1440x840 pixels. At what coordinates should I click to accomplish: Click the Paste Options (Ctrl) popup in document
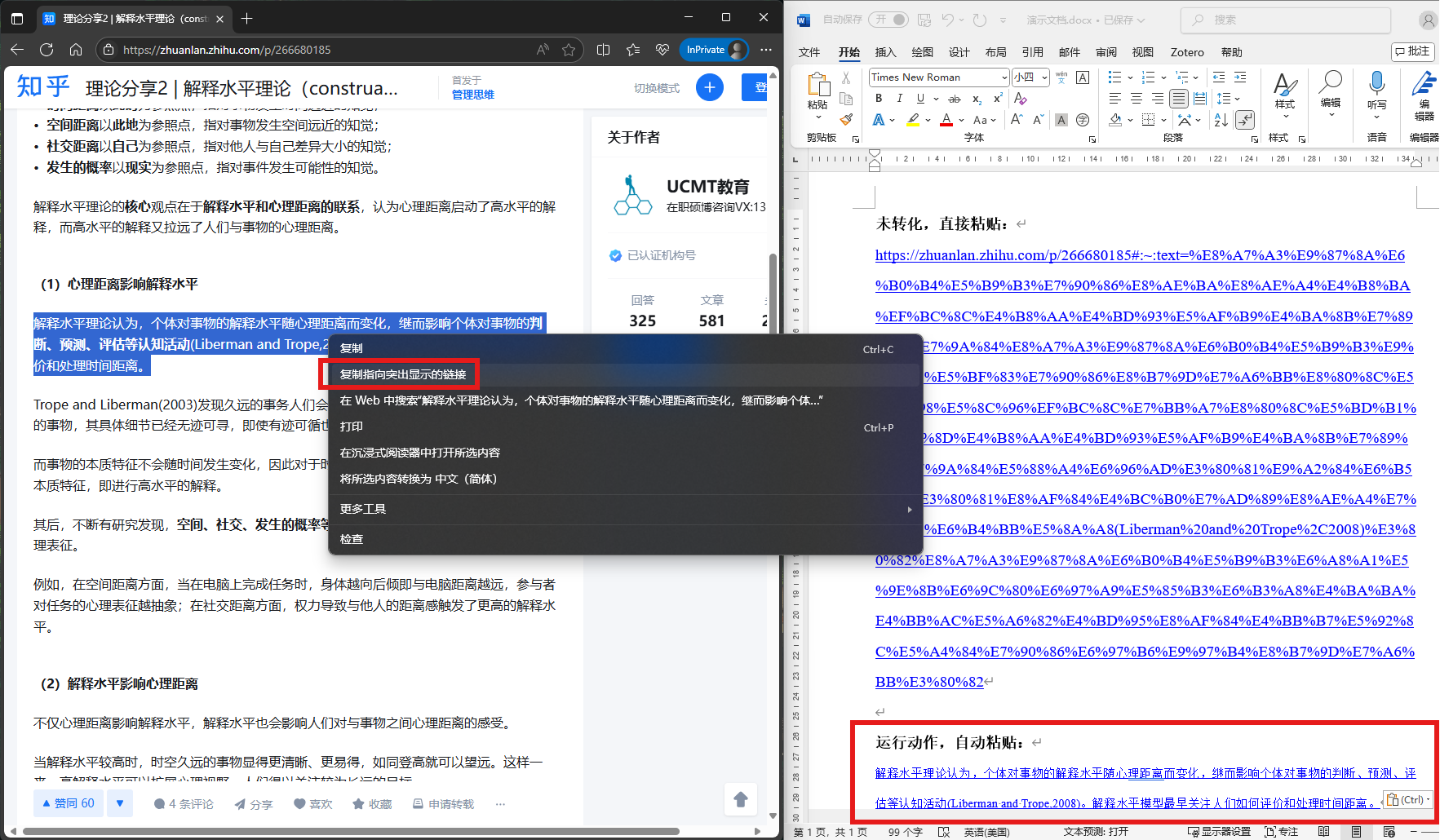(1408, 799)
